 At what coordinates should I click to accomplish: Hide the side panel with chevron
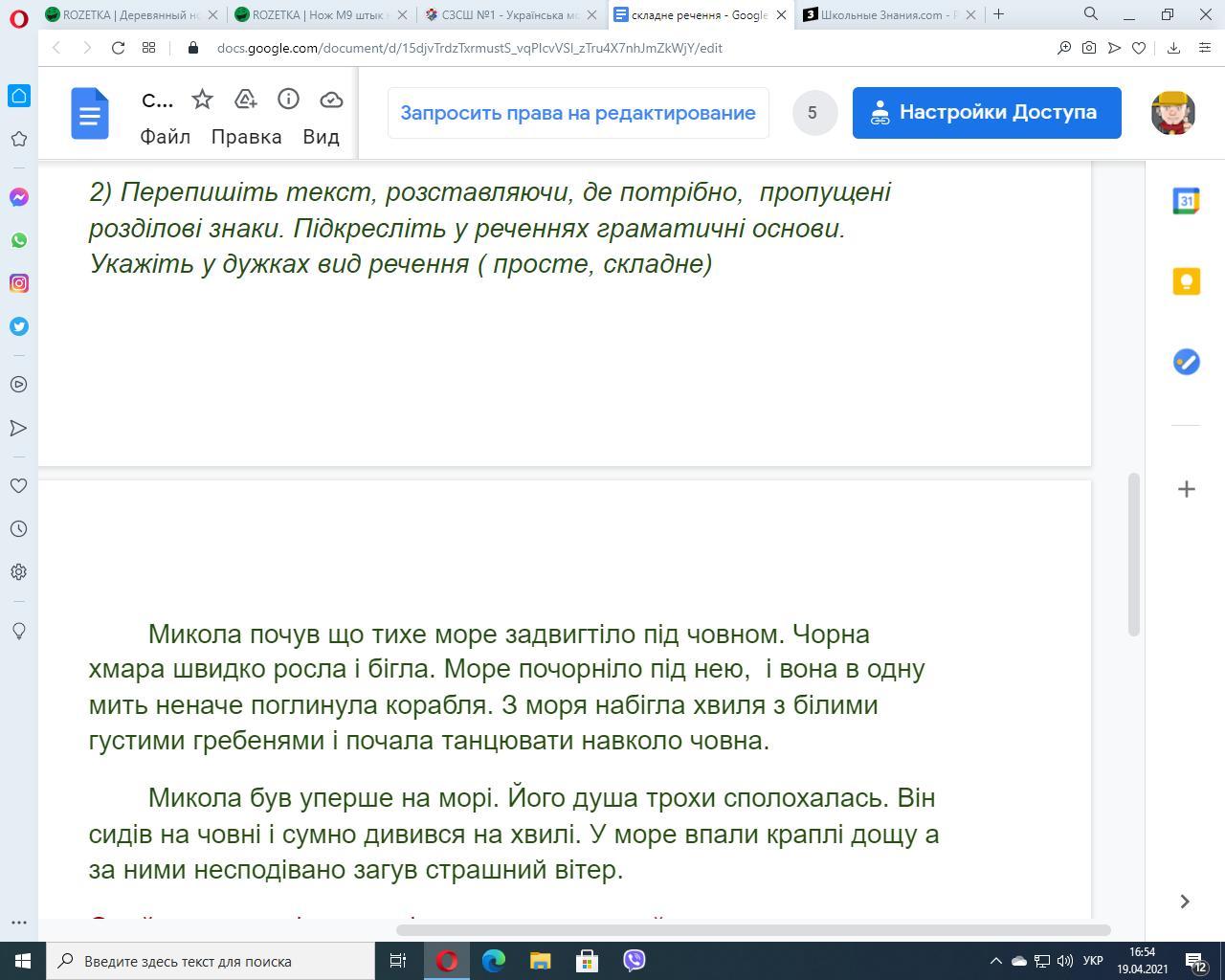pos(1185,901)
